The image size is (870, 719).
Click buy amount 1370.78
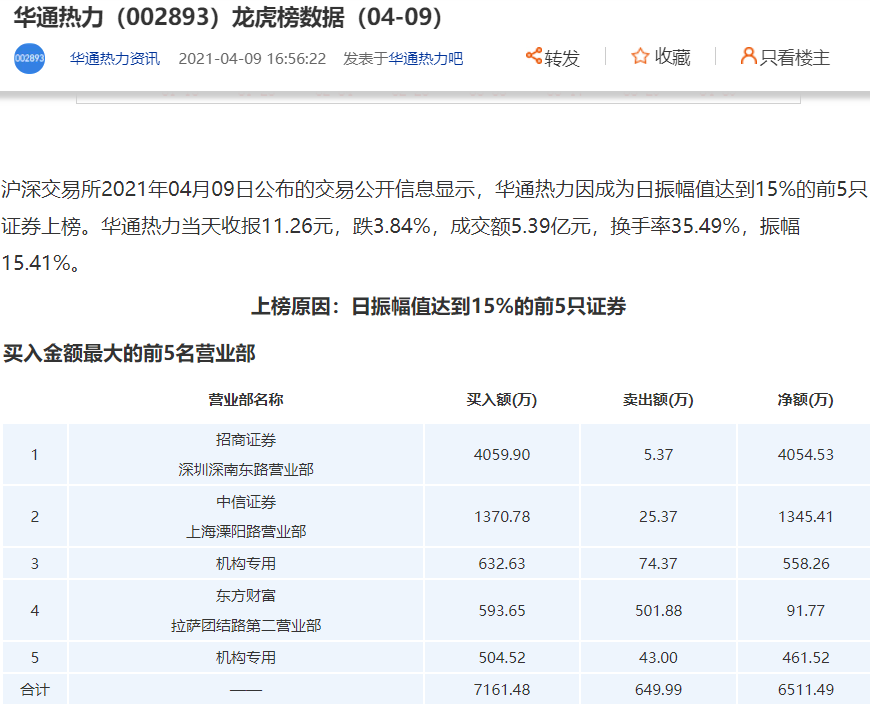[x=502, y=517]
